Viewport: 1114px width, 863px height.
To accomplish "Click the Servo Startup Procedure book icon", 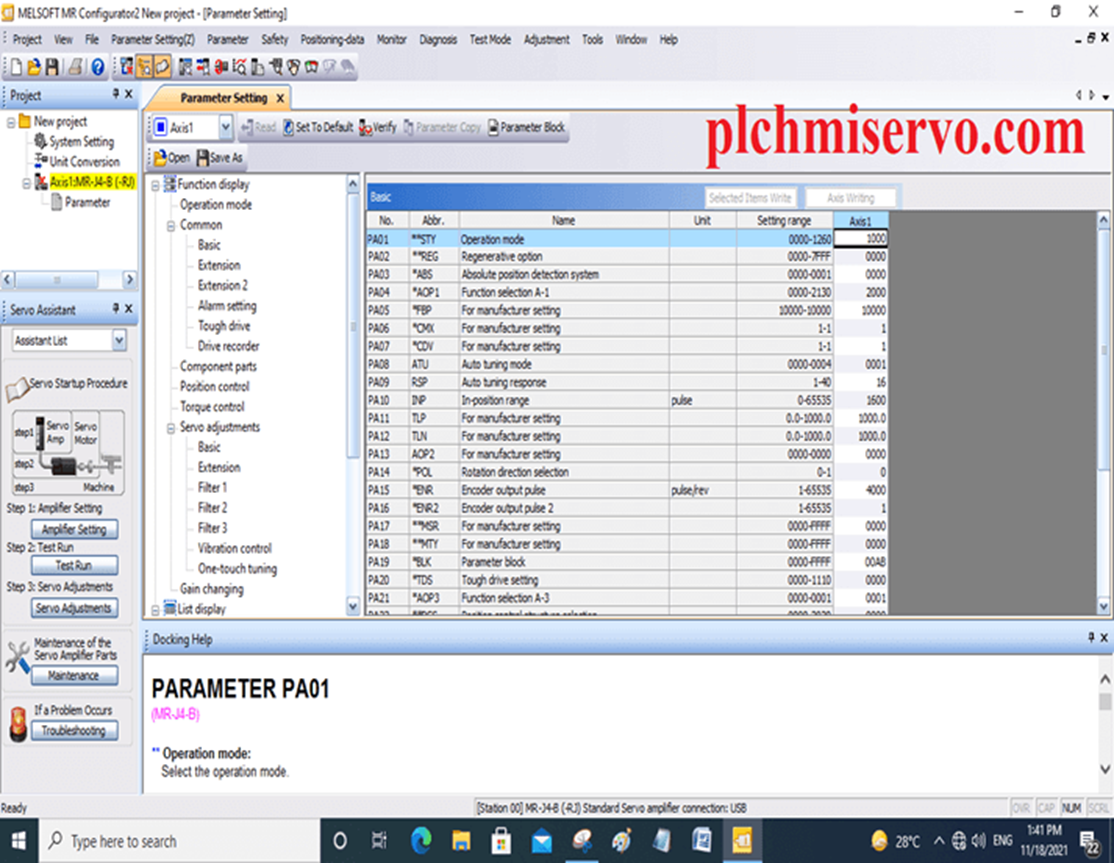I will click(x=17, y=389).
